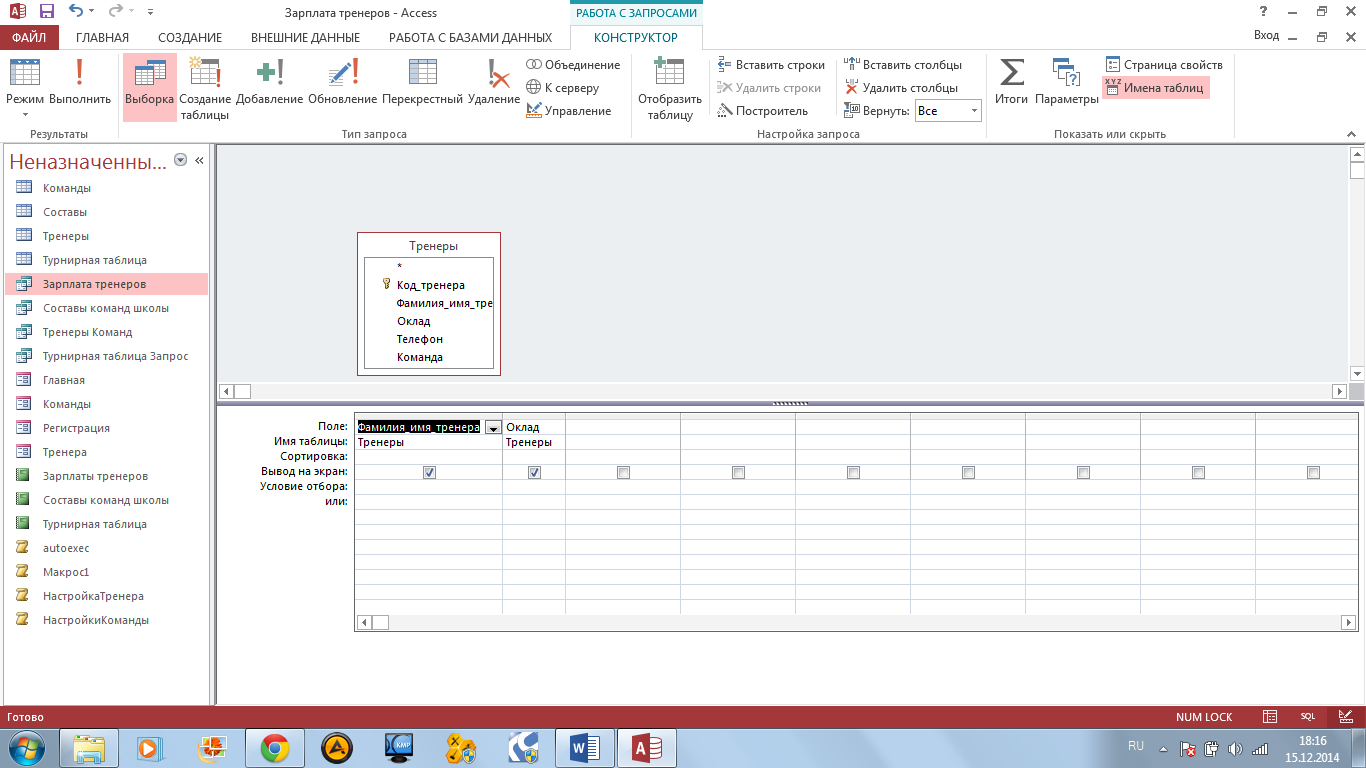Image resolution: width=1366 pixels, height=768 pixels.
Task: Open the ФАЙЛ menu
Action: tap(30, 35)
